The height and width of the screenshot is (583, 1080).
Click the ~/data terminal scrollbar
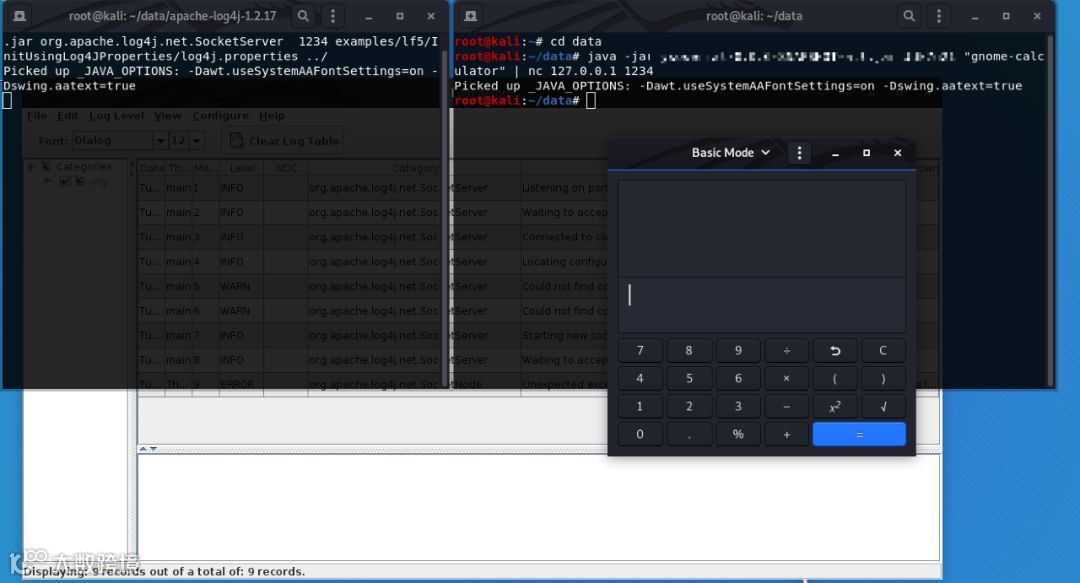[x=1050, y=210]
